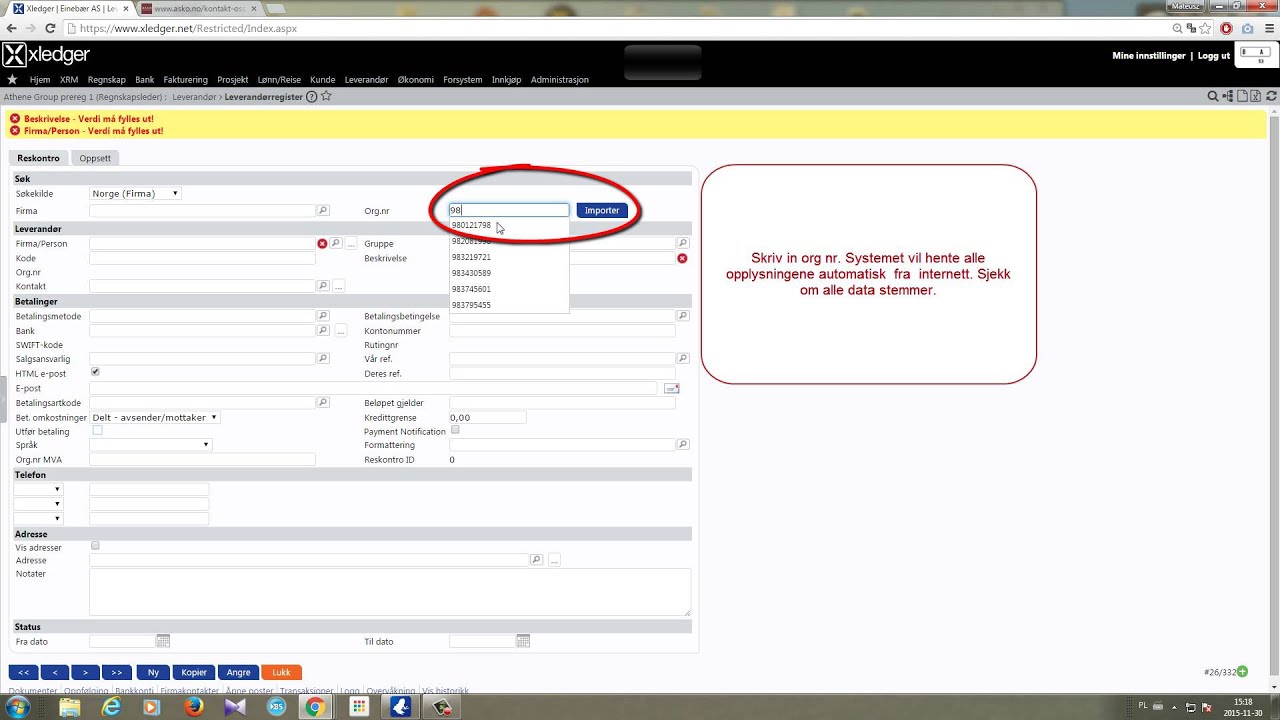
Task: Click the hierarchy tree icon in the toolbar
Action: 1228,97
